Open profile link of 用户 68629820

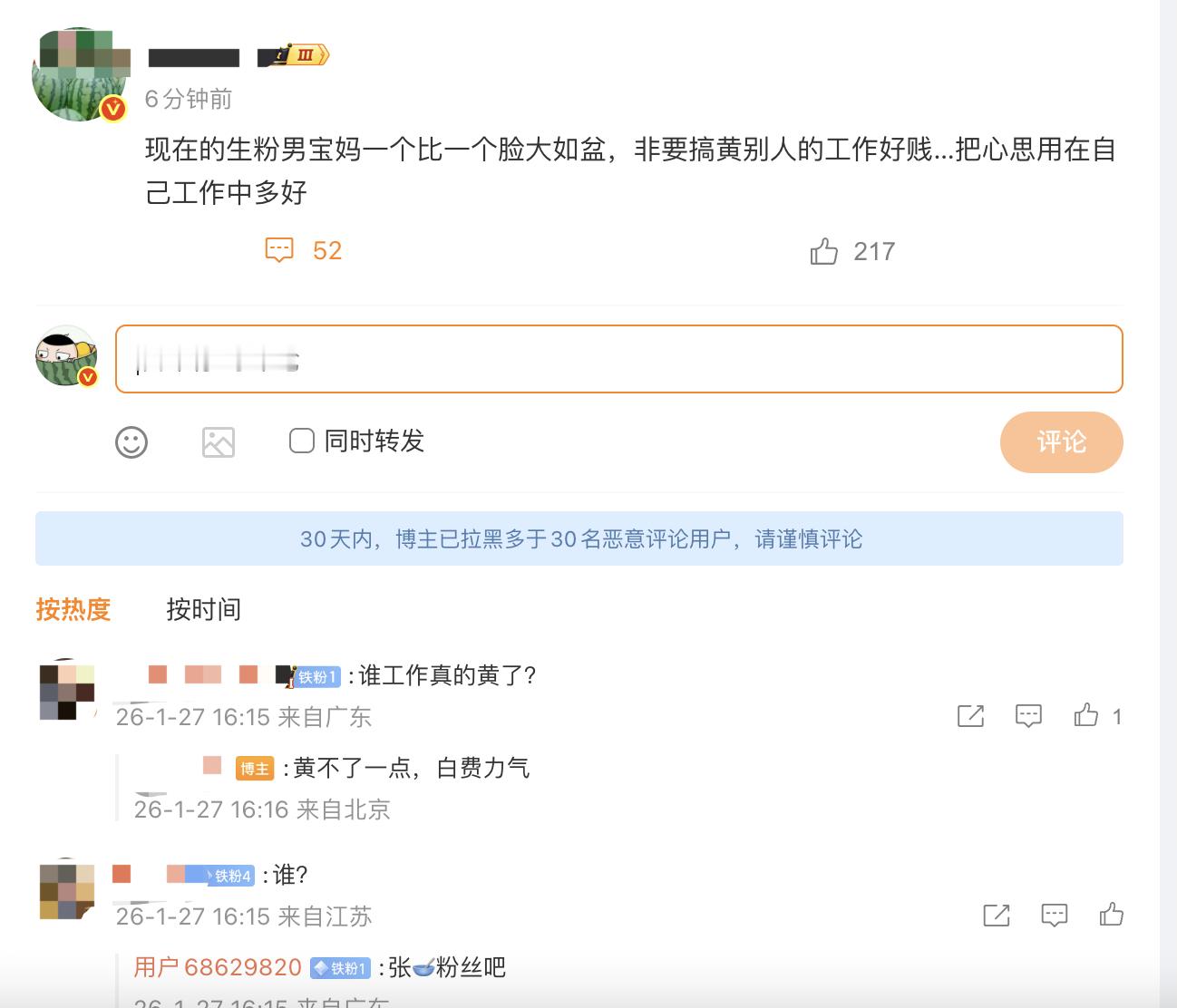tap(218, 967)
